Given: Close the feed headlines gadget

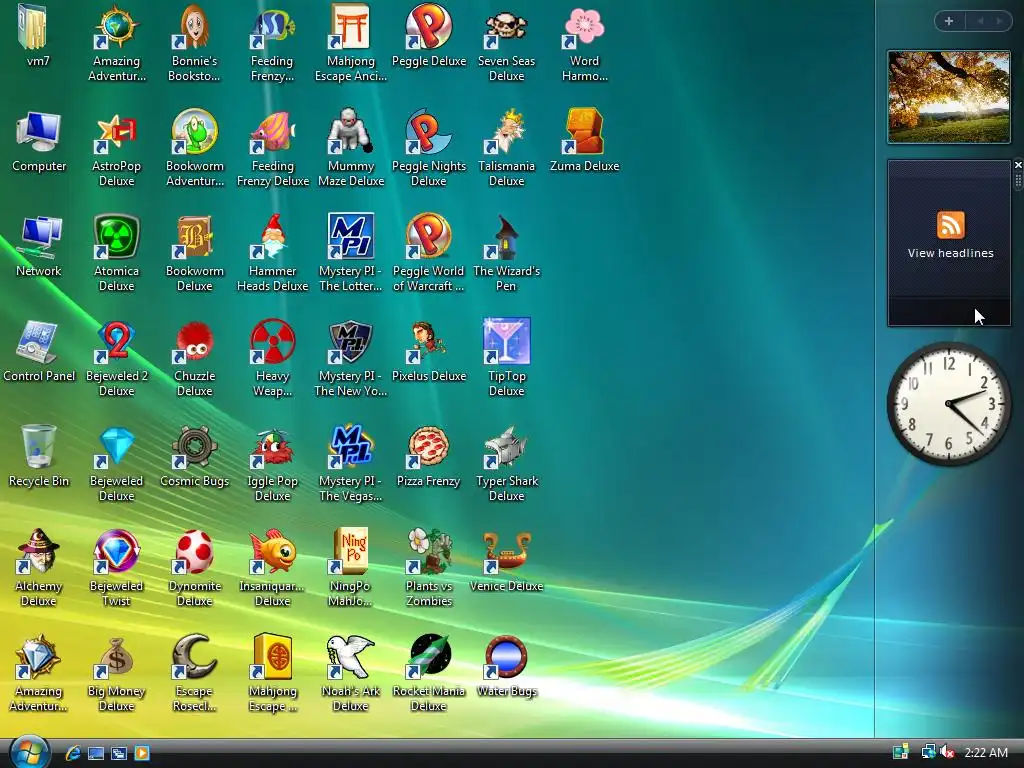Looking at the screenshot, I should [x=1017, y=165].
